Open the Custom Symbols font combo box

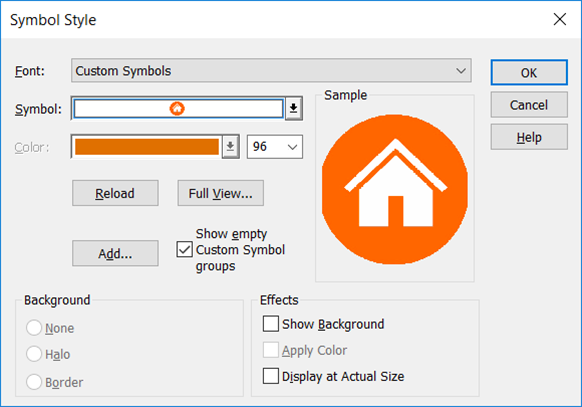point(271,70)
